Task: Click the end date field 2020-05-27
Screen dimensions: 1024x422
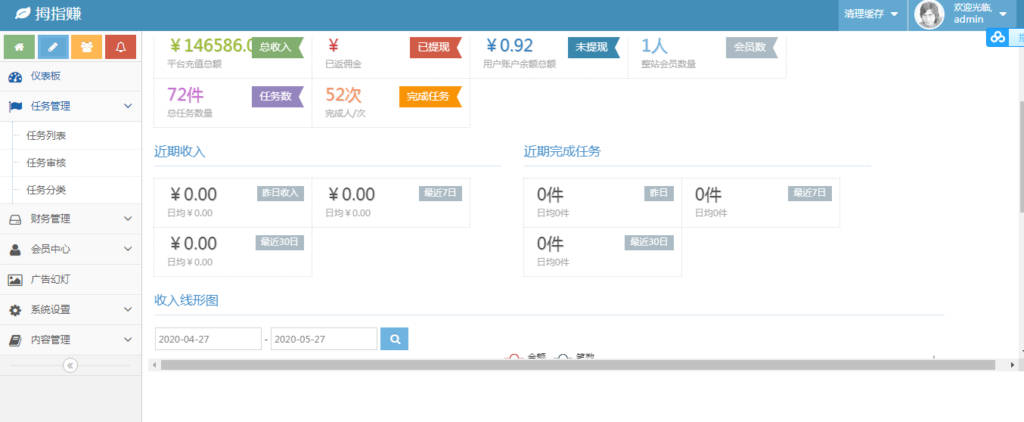Action: [324, 339]
